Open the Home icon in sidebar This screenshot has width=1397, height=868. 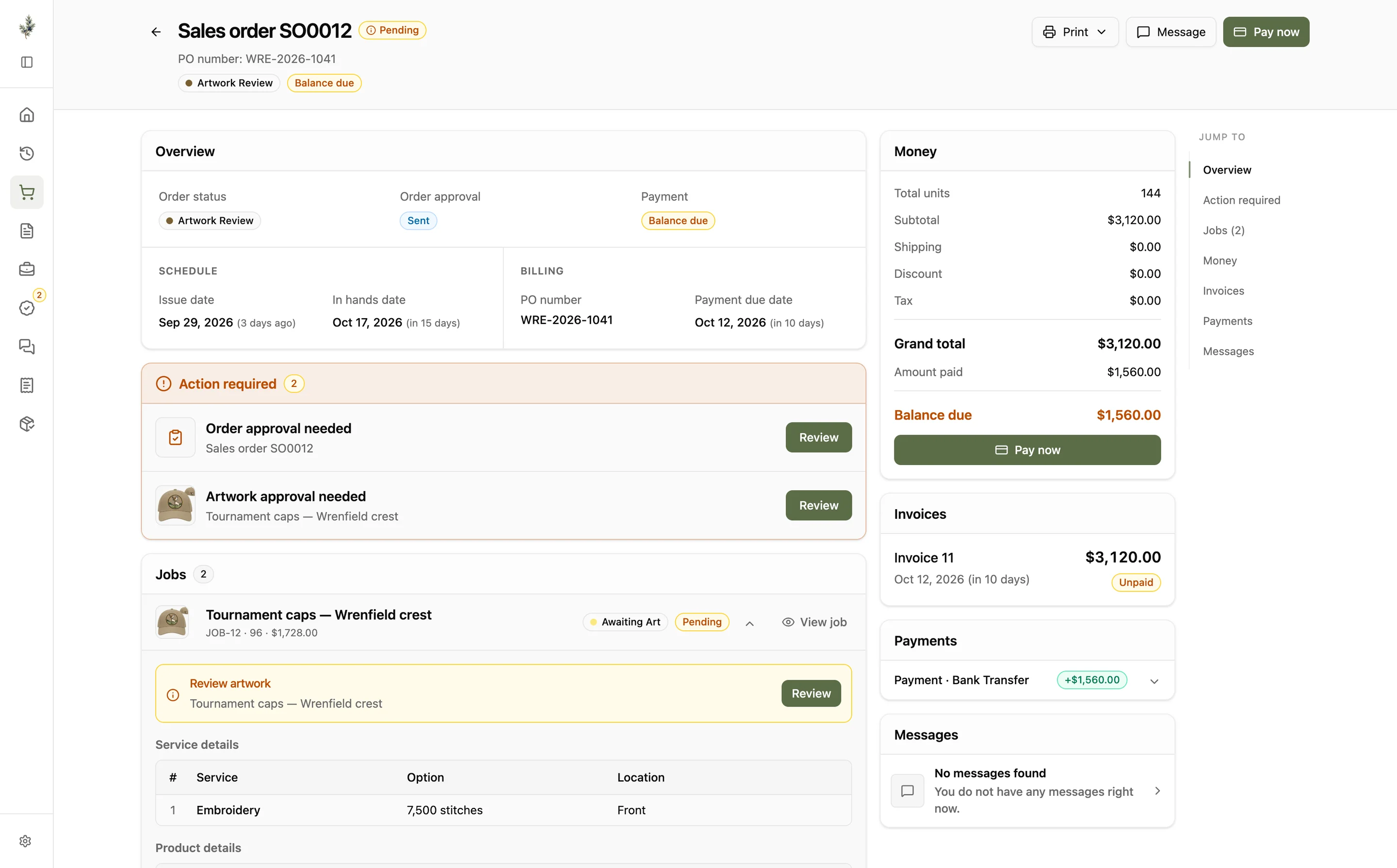(27, 115)
